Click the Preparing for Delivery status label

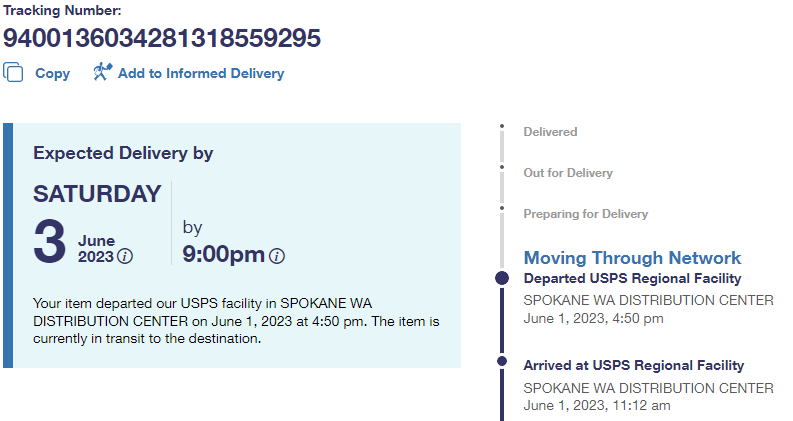tap(585, 214)
